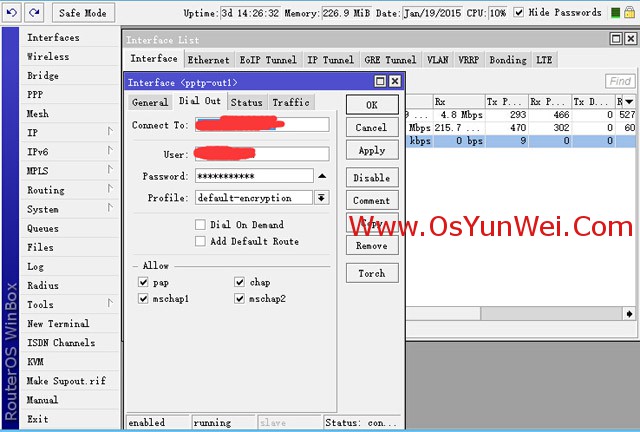The image size is (640, 432).
Task: Open the column selector dropdown in table
Action: (629, 101)
